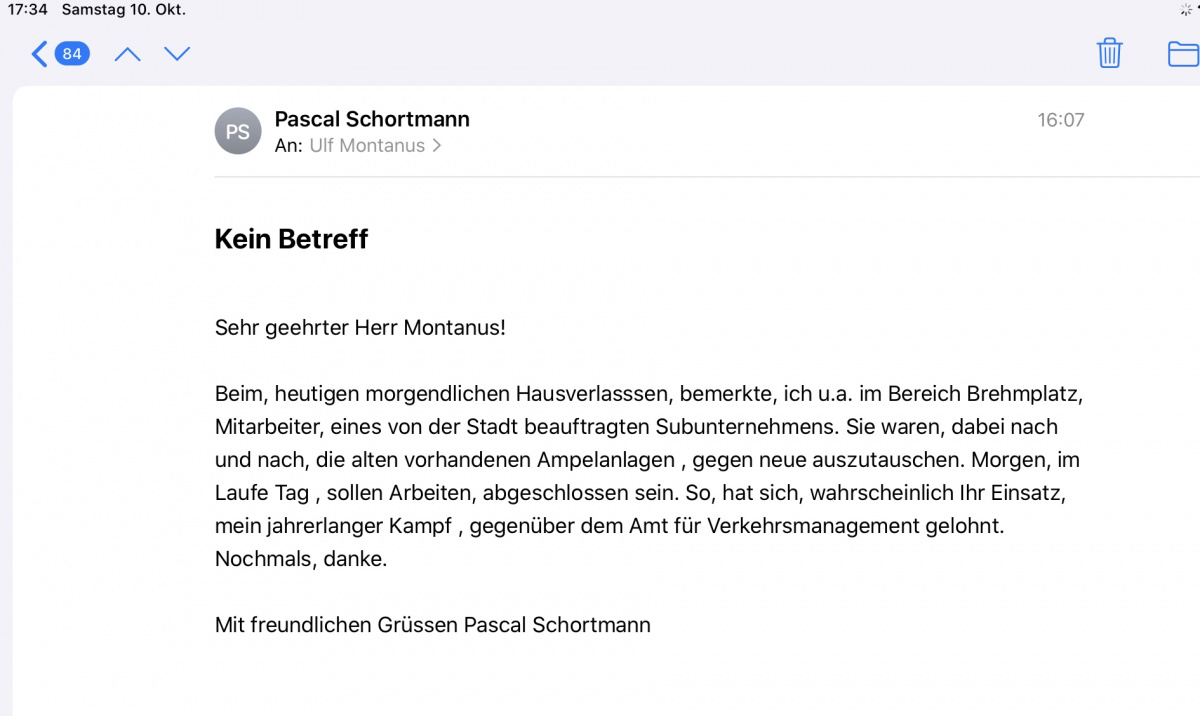Tap the PS sender avatar
This screenshot has height=716, width=1200.
pyautogui.click(x=238, y=132)
